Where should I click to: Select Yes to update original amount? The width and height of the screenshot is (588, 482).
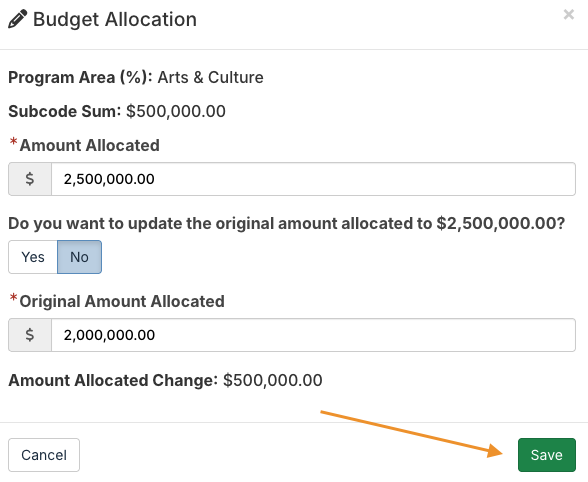pyautogui.click(x=33, y=257)
